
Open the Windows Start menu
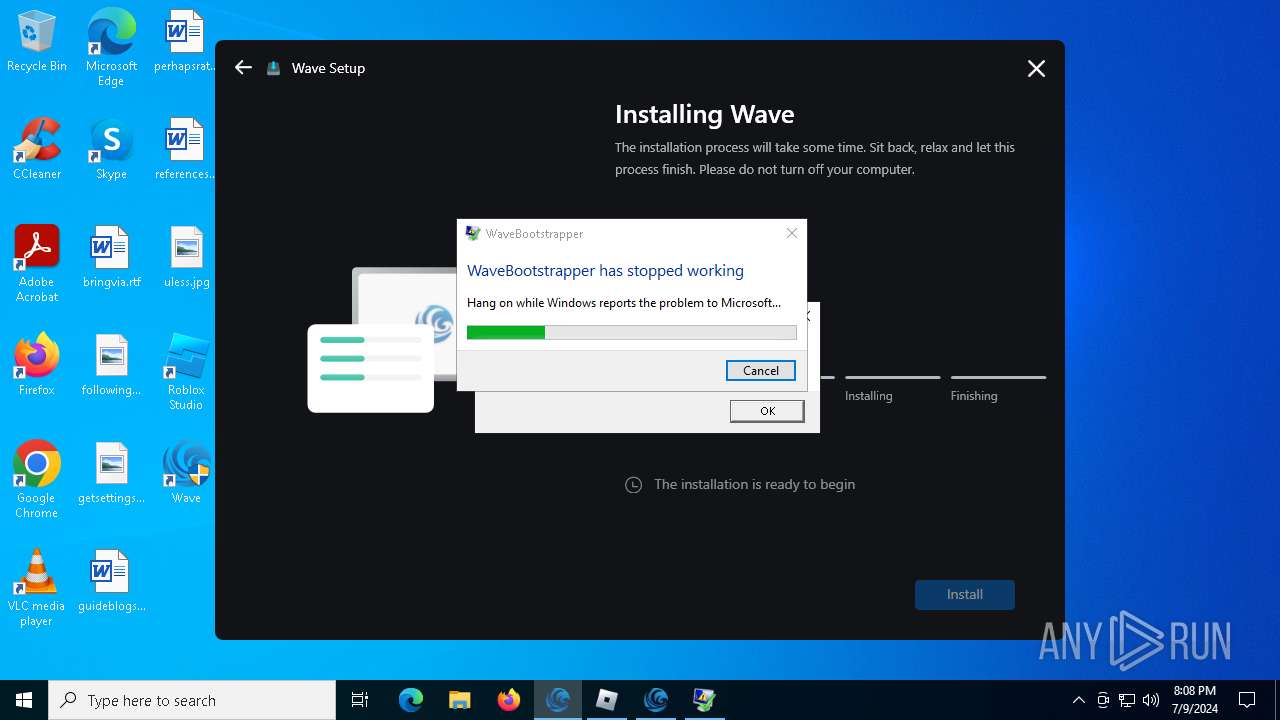[24, 700]
